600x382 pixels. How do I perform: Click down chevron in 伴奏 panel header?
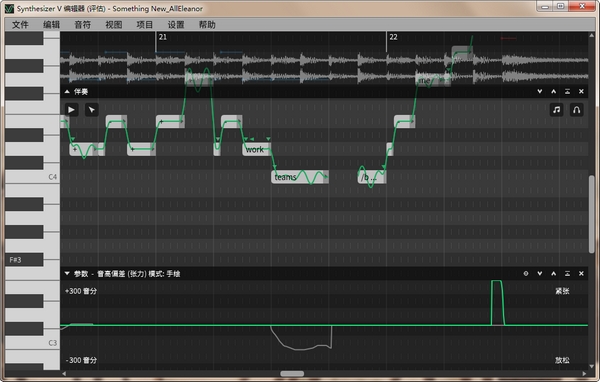pos(540,91)
